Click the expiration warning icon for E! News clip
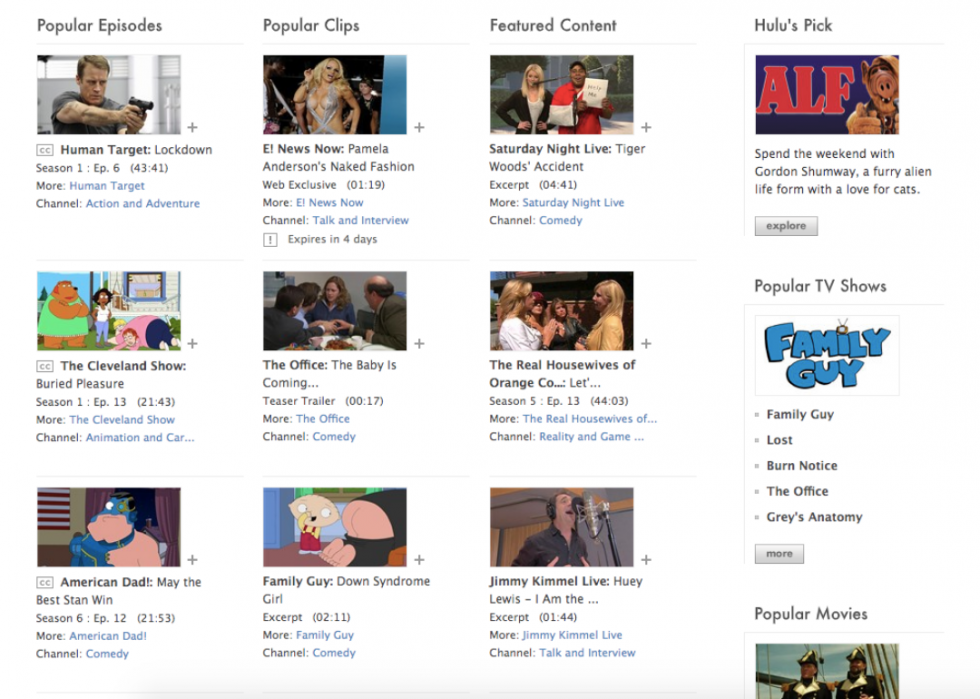Image resolution: width=980 pixels, height=699 pixels. 270,239
